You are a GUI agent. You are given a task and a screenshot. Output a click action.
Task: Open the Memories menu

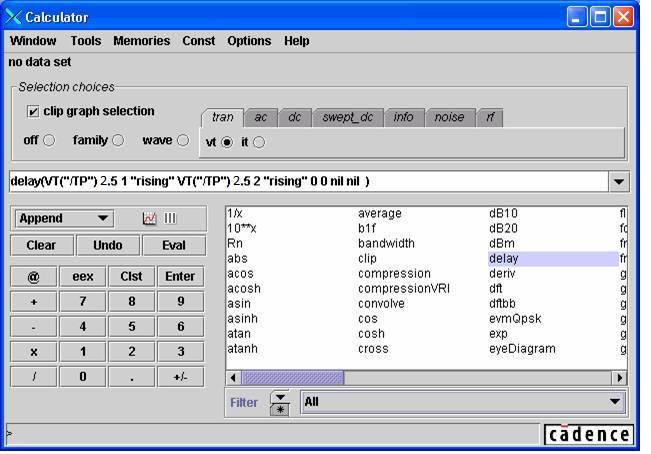pos(141,41)
